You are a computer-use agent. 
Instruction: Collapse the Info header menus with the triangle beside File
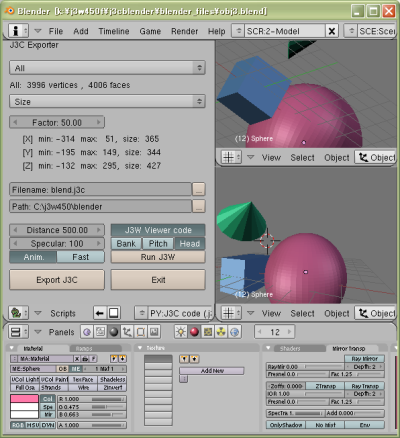point(38,31)
